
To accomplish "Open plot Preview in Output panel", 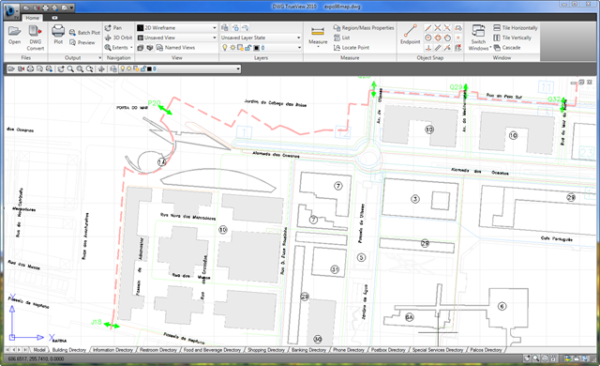I will (x=82, y=42).
